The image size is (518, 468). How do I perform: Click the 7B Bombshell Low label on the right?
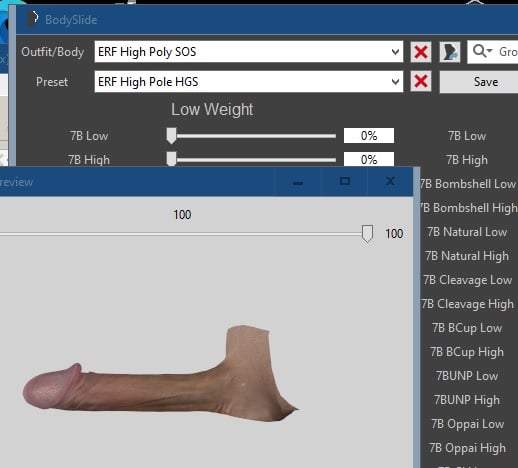tap(468, 184)
